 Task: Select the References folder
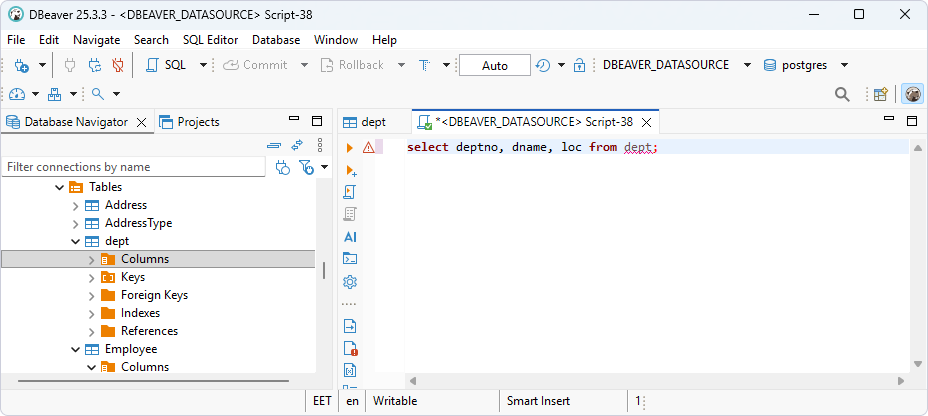point(149,331)
